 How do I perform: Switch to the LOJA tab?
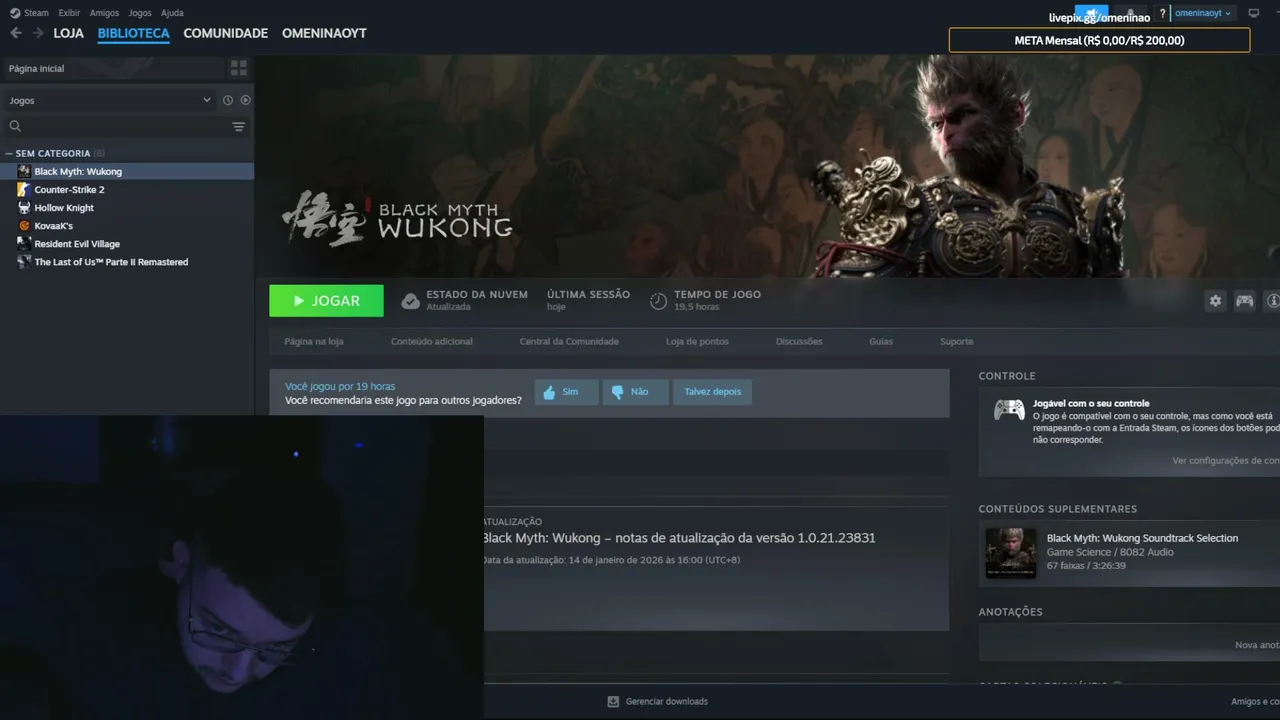coord(68,33)
